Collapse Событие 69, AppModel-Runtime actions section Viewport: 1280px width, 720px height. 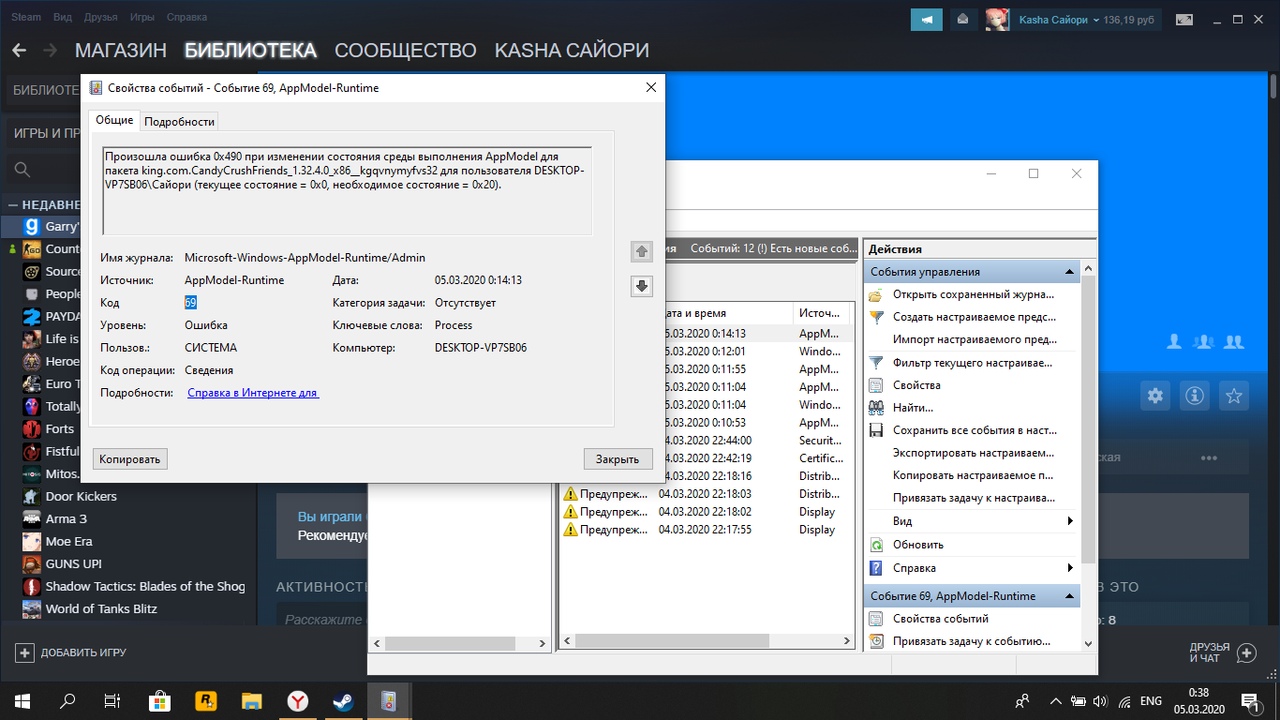tap(1071, 596)
